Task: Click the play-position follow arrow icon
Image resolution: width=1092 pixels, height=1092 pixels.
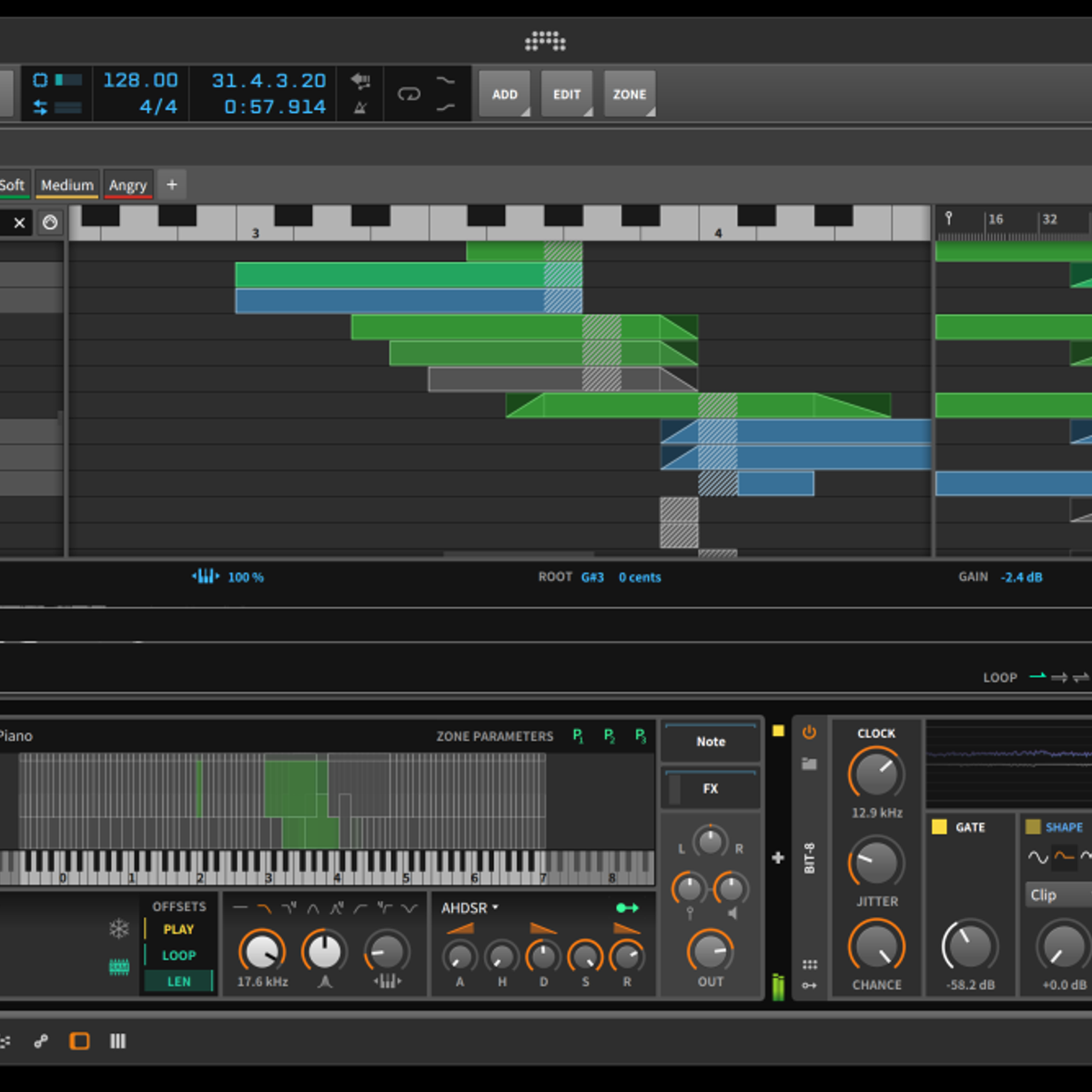Action: click(x=360, y=81)
